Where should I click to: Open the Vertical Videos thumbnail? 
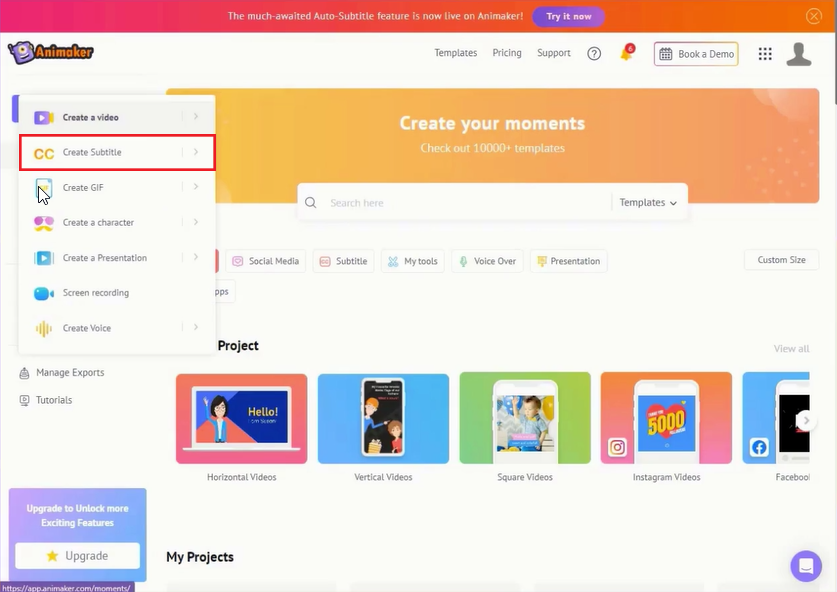[x=383, y=419]
